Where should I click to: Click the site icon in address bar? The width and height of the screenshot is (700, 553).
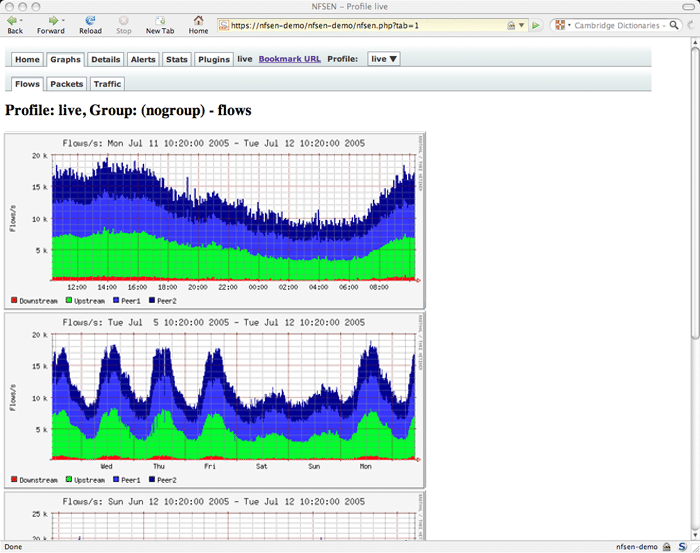pyautogui.click(x=224, y=25)
